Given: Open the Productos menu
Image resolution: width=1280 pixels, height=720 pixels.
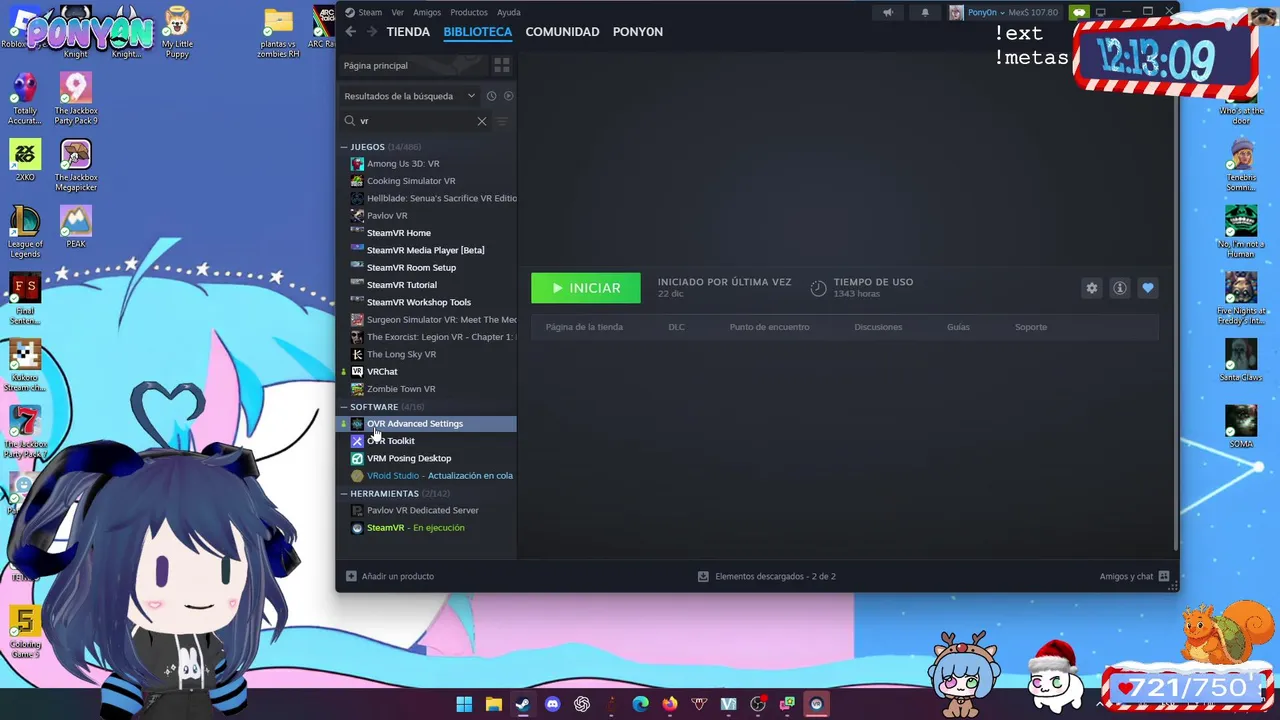Looking at the screenshot, I should 469,12.
